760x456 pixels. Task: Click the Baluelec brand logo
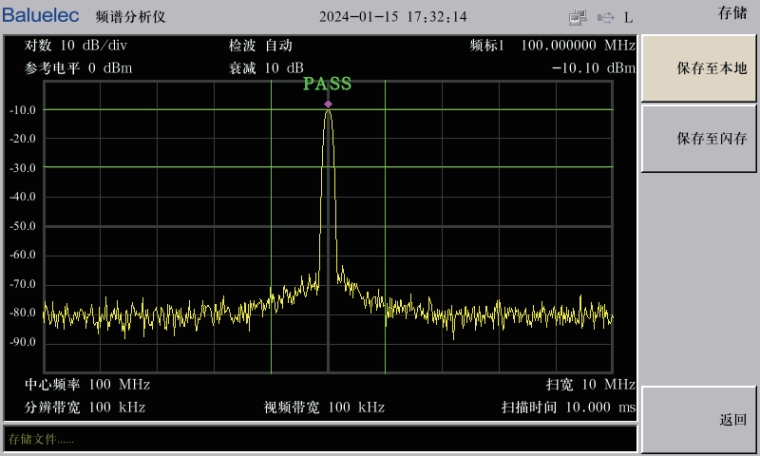[41, 16]
